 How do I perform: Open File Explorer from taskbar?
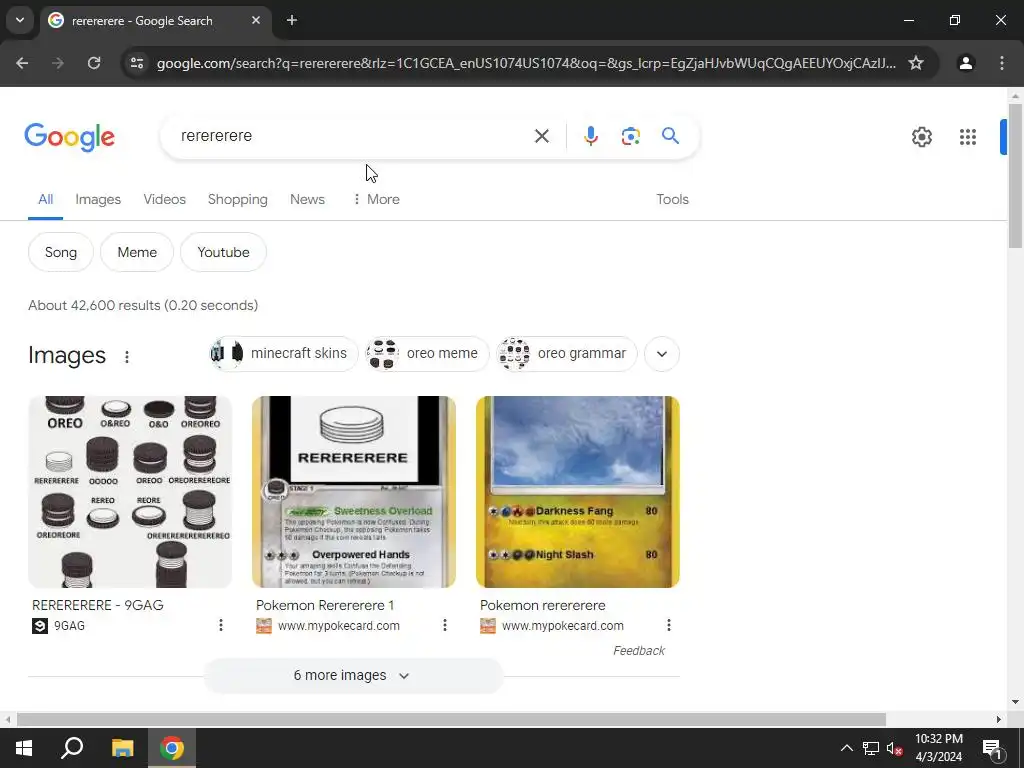(122, 748)
